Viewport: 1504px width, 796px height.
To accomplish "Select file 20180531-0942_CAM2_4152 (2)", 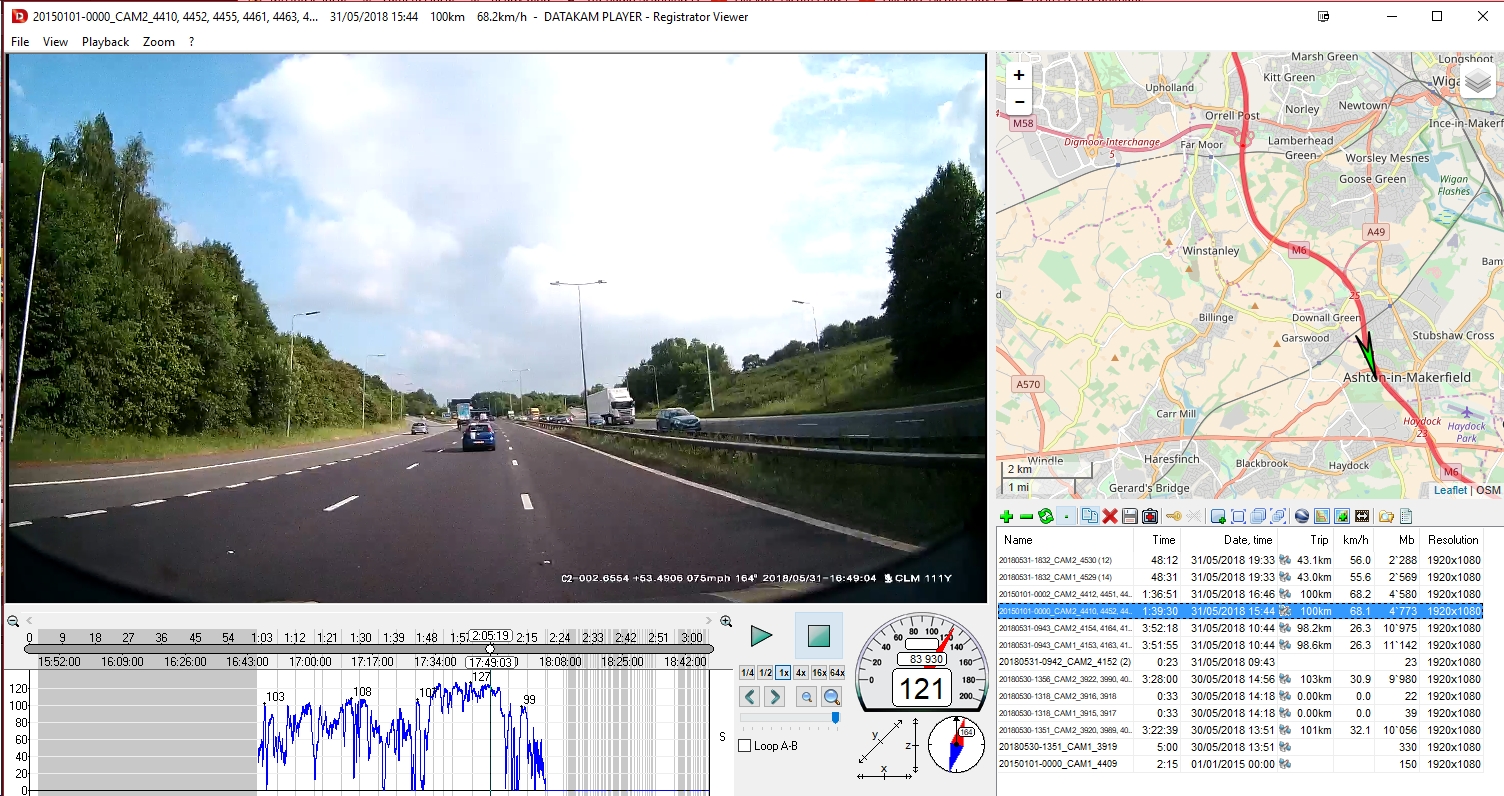I will click(1240, 662).
